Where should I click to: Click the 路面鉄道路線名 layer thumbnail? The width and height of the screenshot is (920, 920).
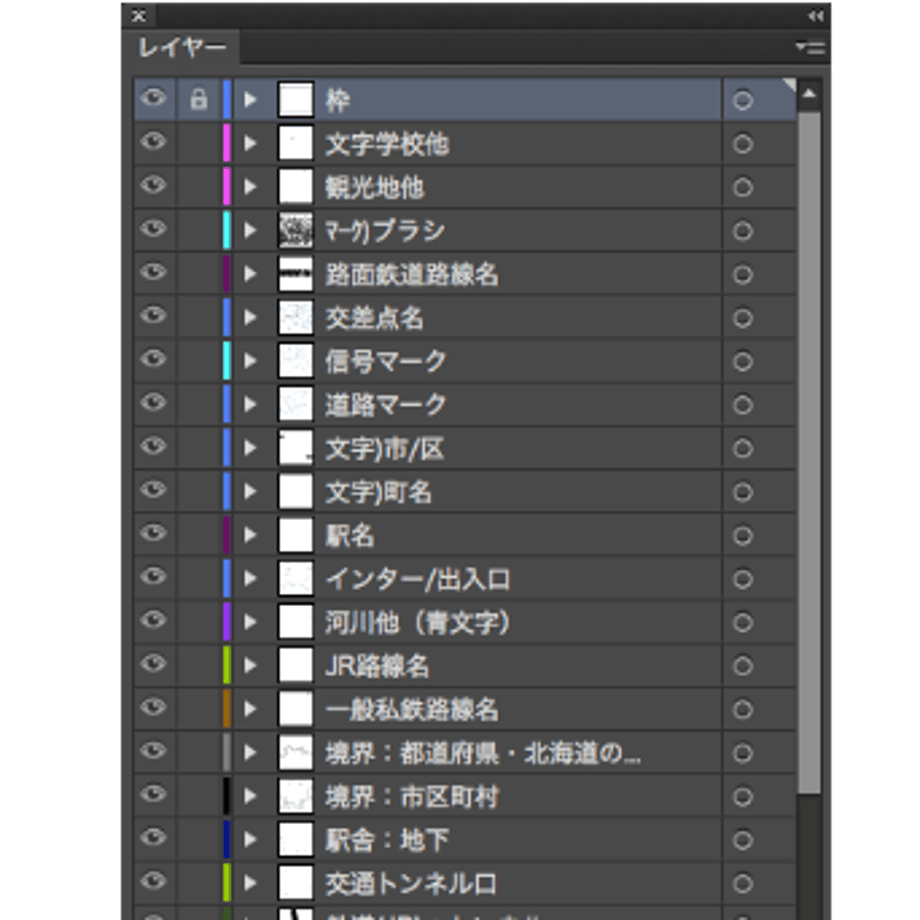point(295,273)
